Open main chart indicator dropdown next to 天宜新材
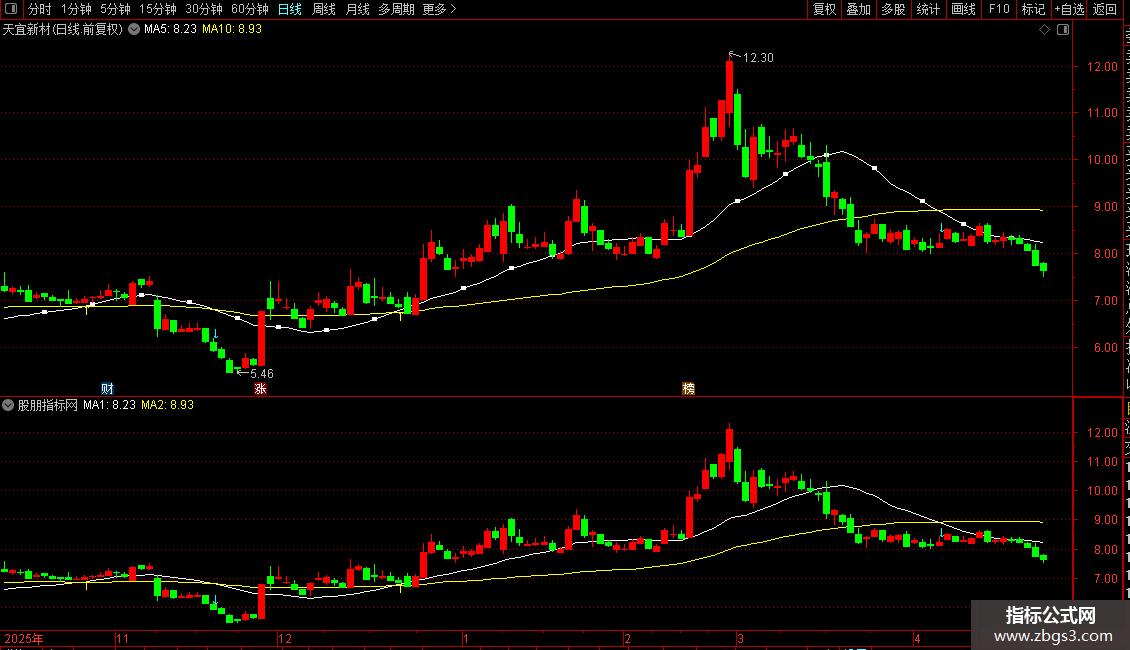 click(x=134, y=30)
